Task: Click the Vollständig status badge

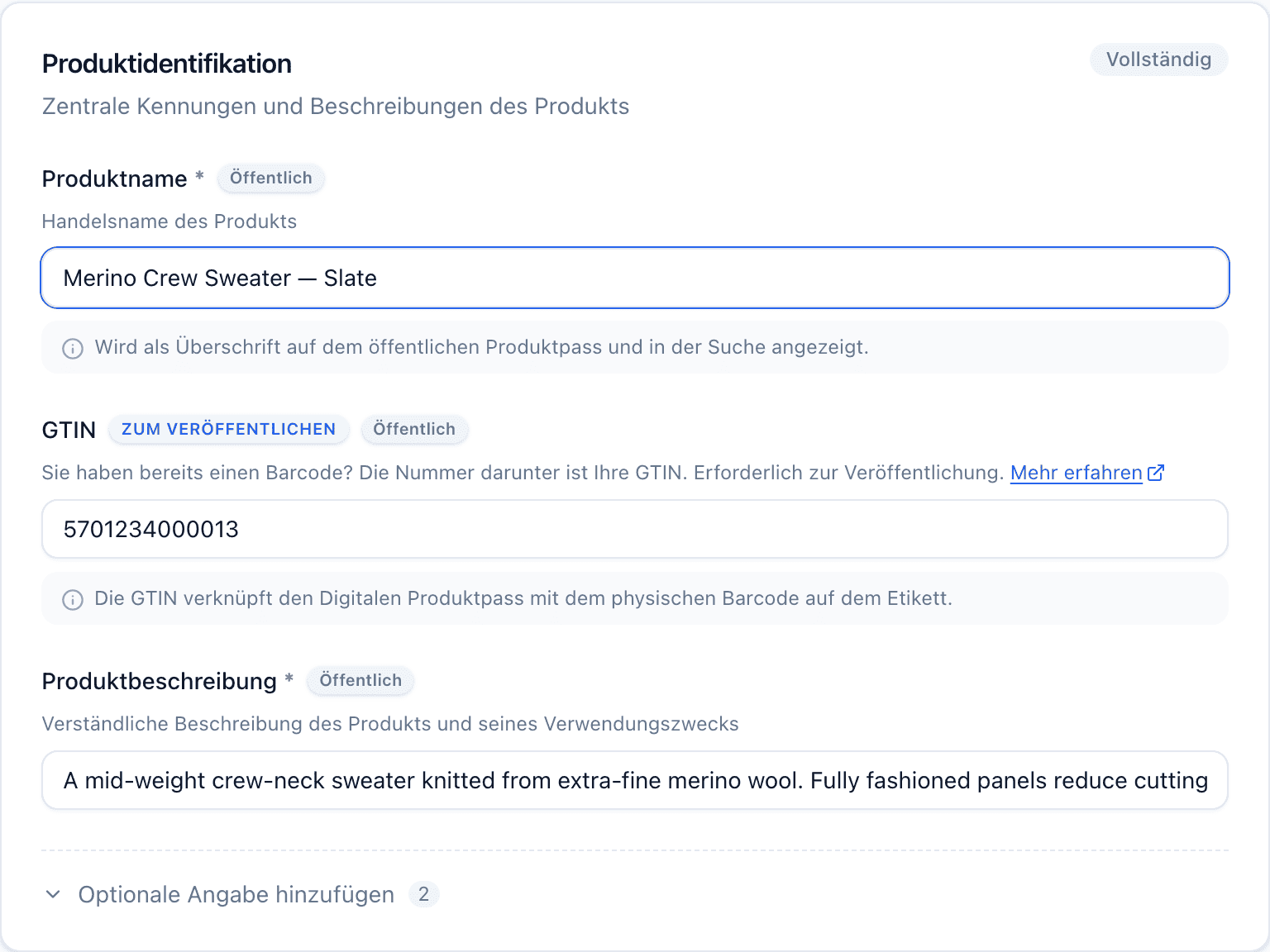Action: [1158, 59]
